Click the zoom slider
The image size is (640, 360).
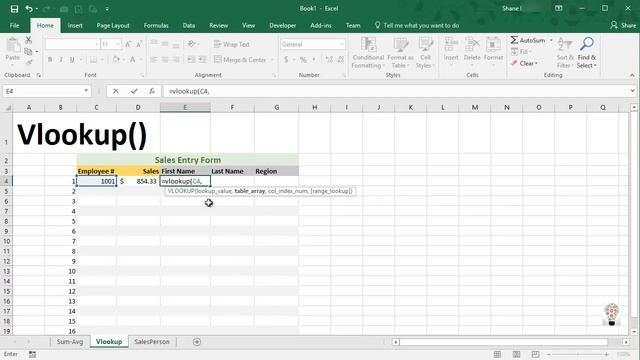coord(577,354)
